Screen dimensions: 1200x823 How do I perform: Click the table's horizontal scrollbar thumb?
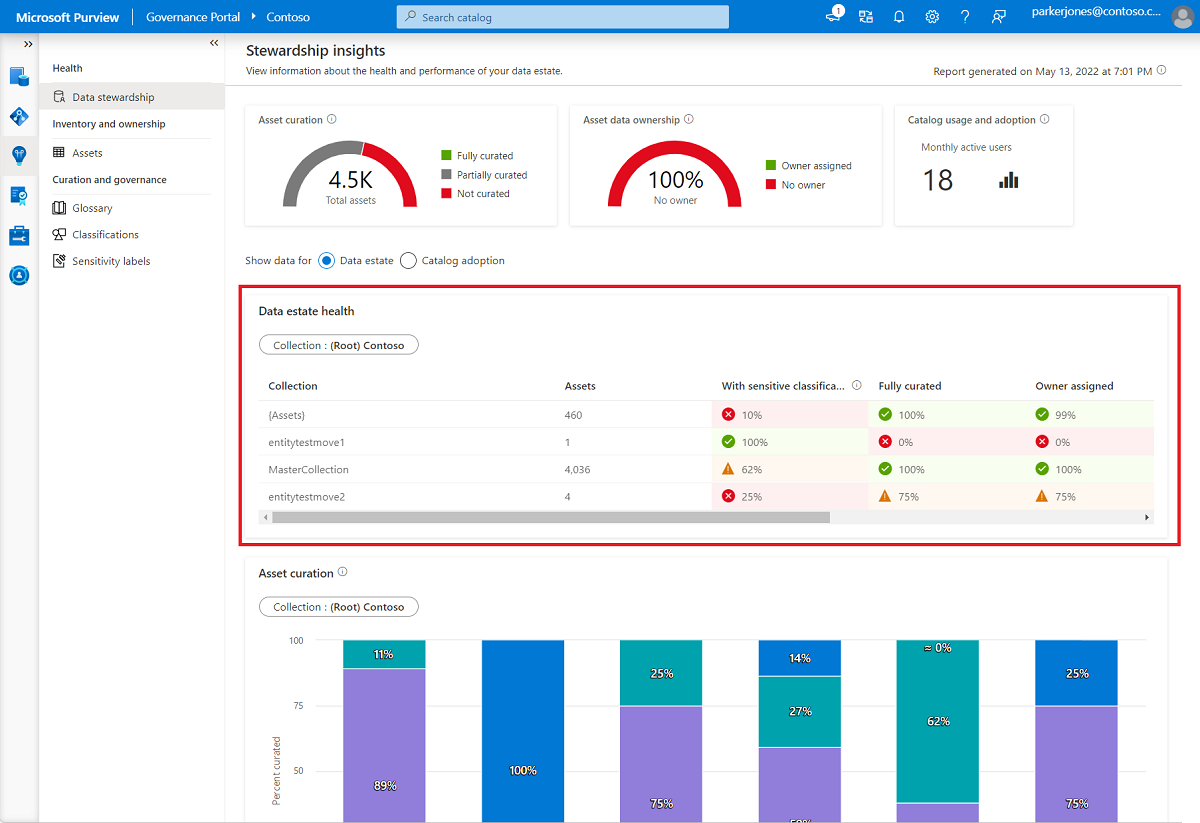(x=551, y=517)
